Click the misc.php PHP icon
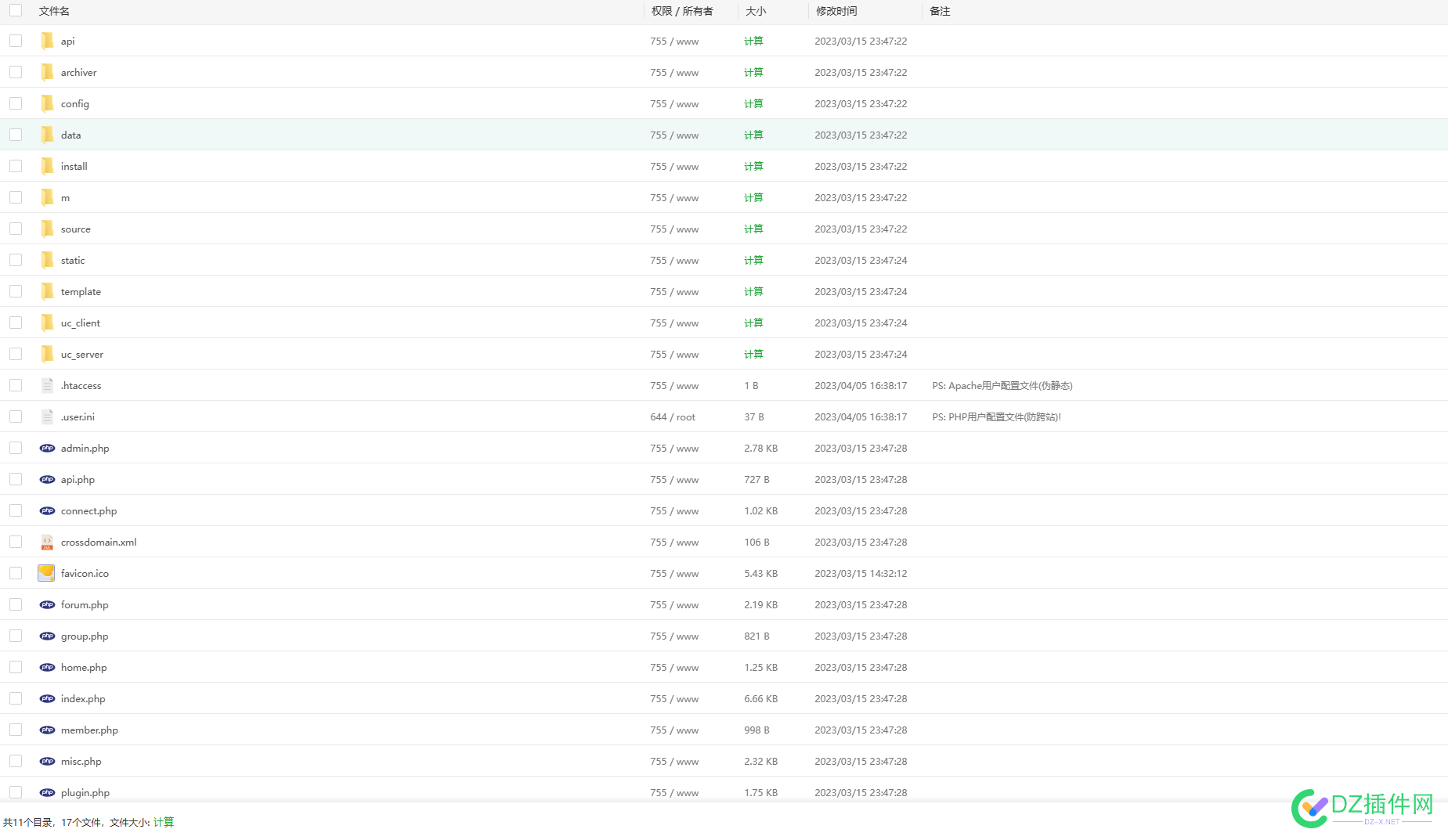The width and height of the screenshot is (1448, 840). pyautogui.click(x=47, y=761)
